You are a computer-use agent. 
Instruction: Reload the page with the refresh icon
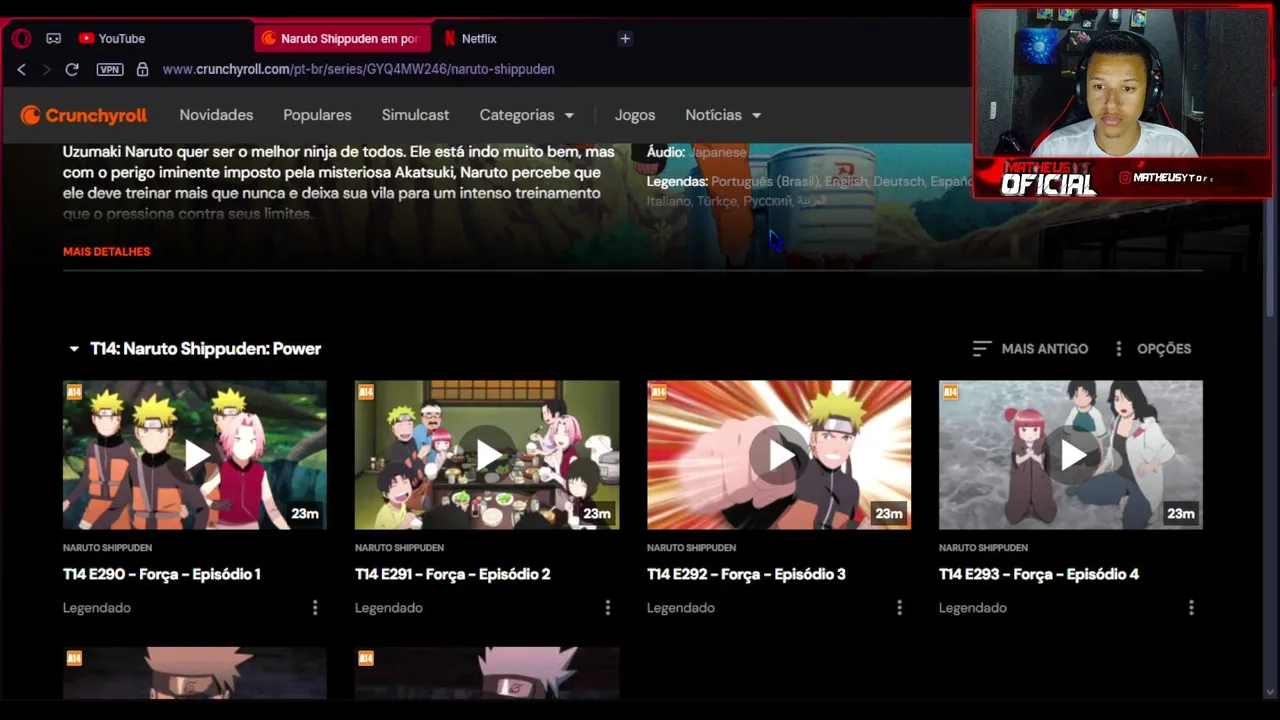click(72, 69)
